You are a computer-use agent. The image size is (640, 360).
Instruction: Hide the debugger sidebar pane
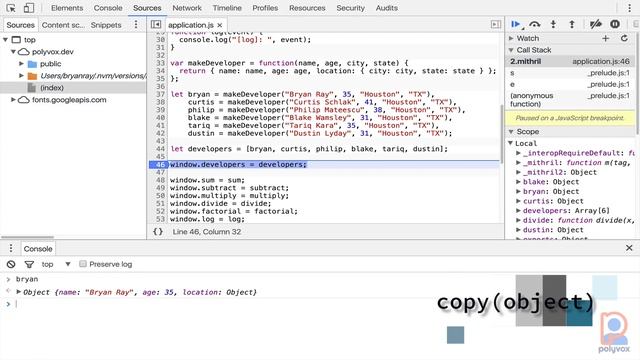point(496,24)
